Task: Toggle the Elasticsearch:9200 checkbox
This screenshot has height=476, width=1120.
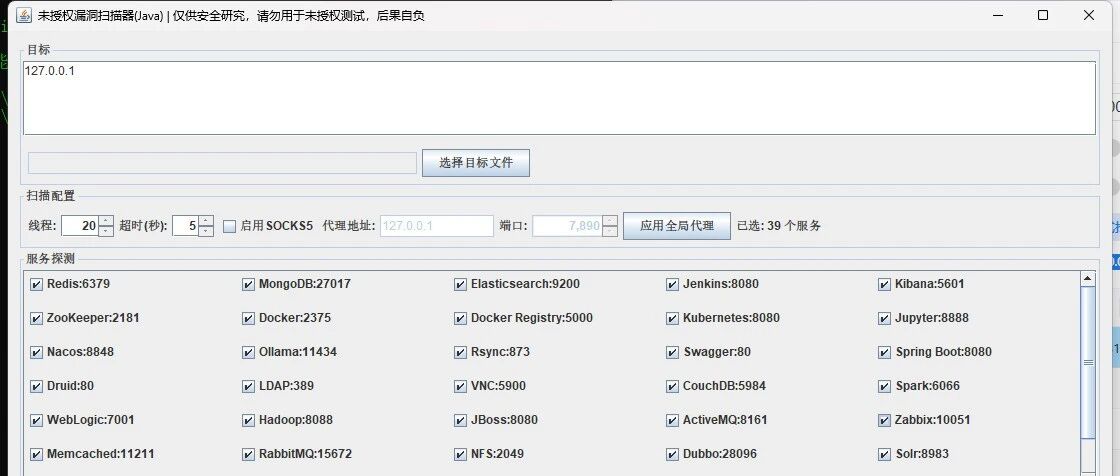Action: tap(460, 284)
